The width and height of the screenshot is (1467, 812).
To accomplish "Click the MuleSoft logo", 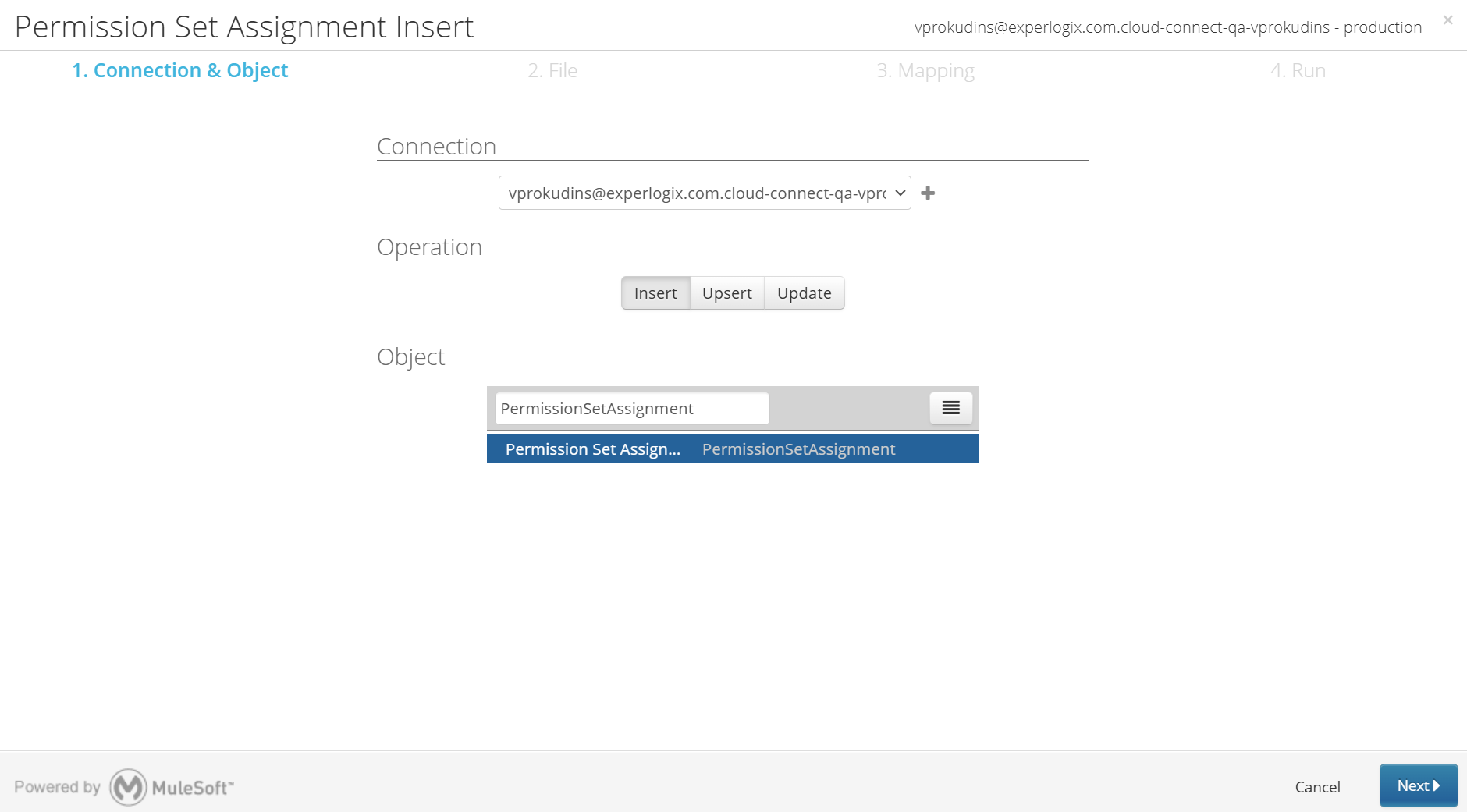I will click(172, 787).
